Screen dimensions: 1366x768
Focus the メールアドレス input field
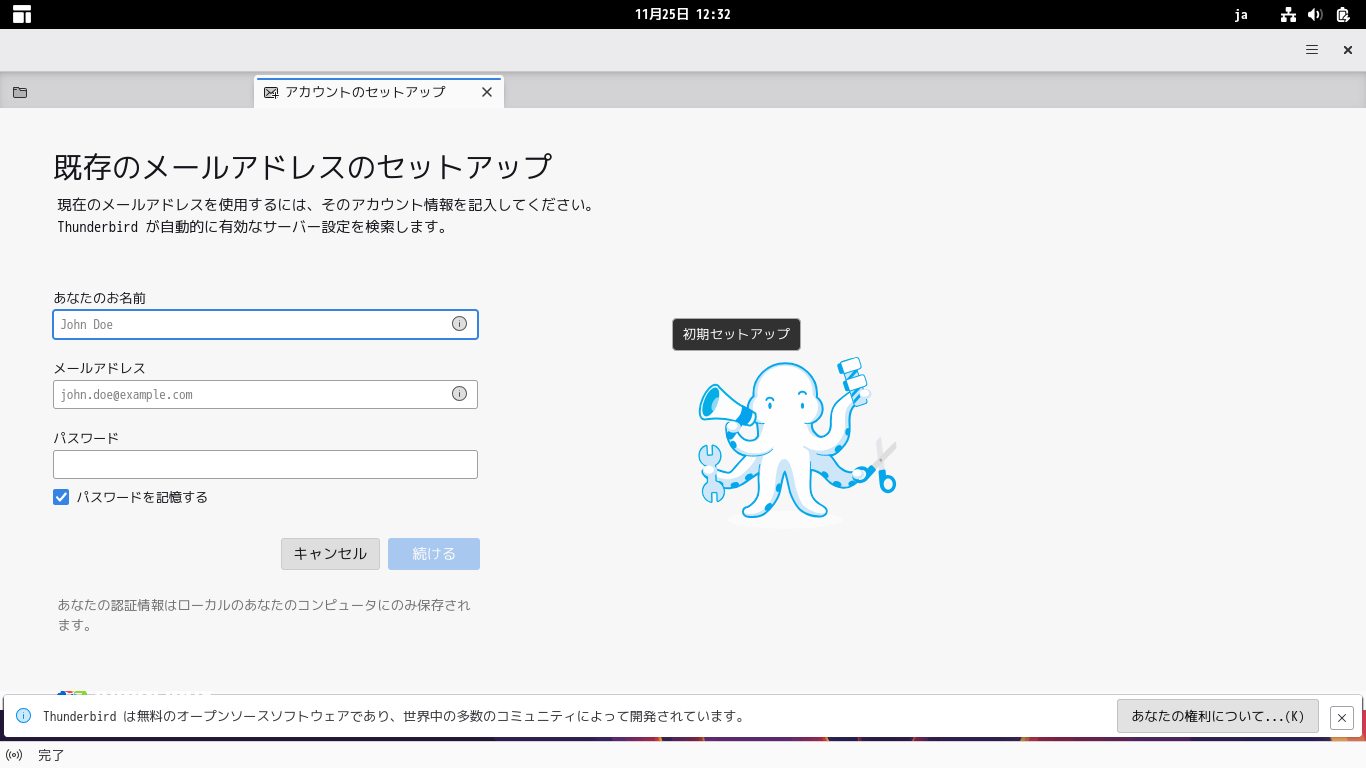[265, 394]
